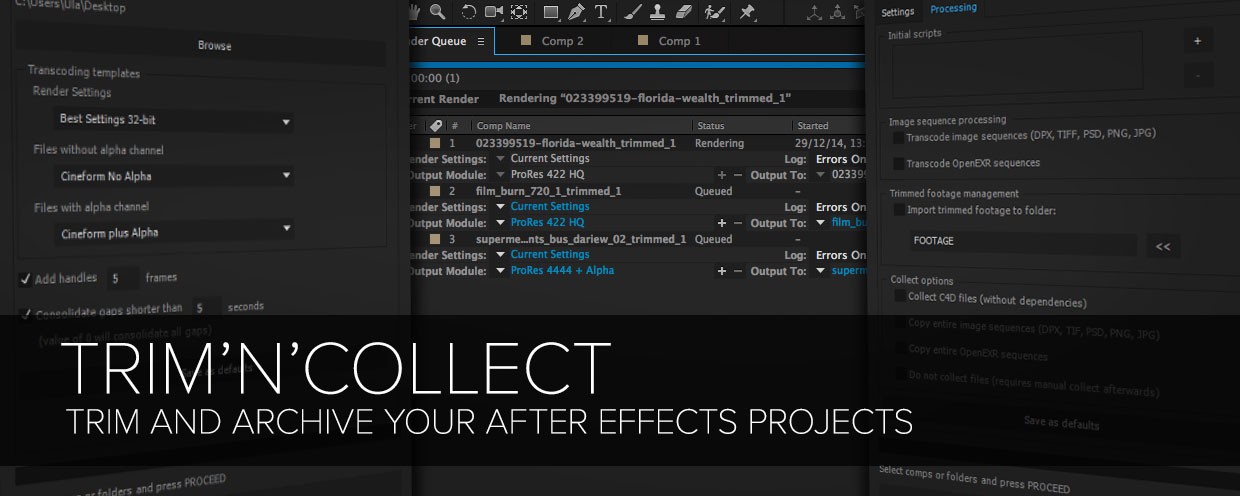Enable Collect C4D files checkbox

pos(898,297)
